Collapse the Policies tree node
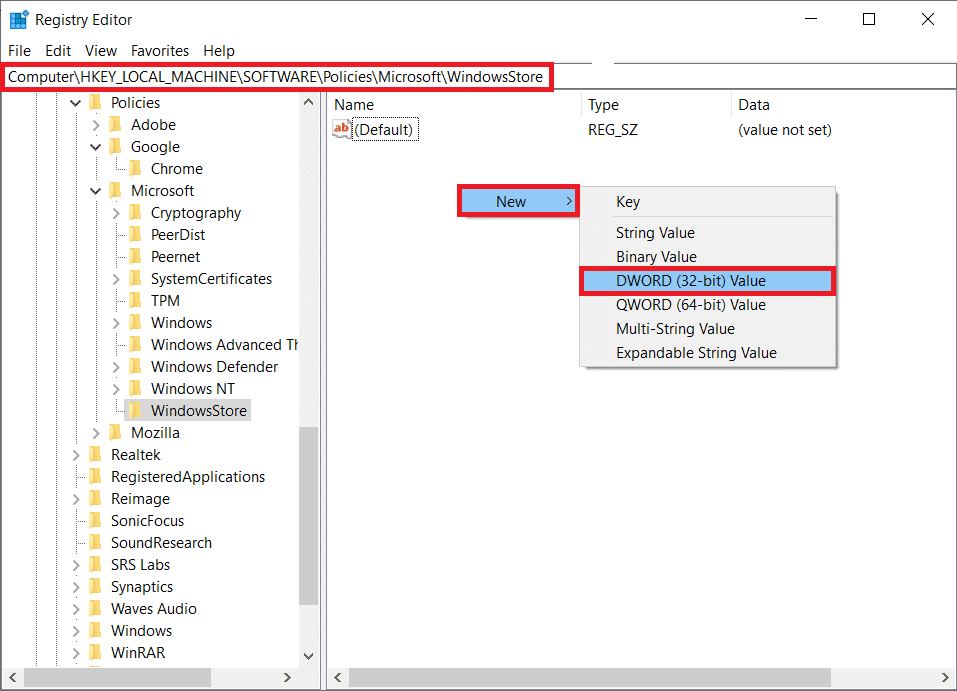 click(x=76, y=103)
